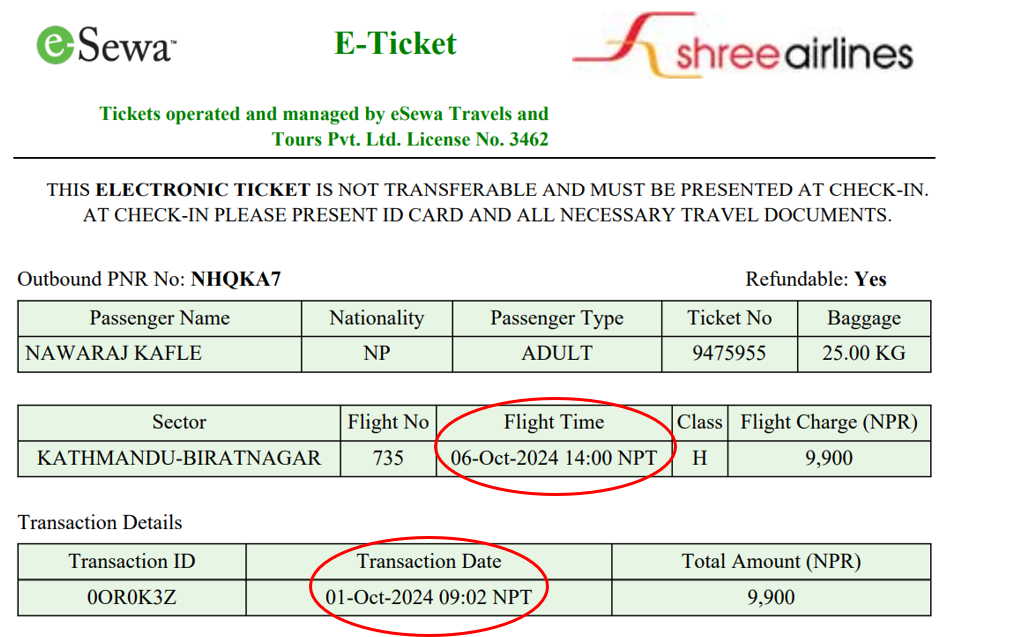The height and width of the screenshot is (637, 1012).
Task: Click the NP nationality cell
Action: (376, 353)
